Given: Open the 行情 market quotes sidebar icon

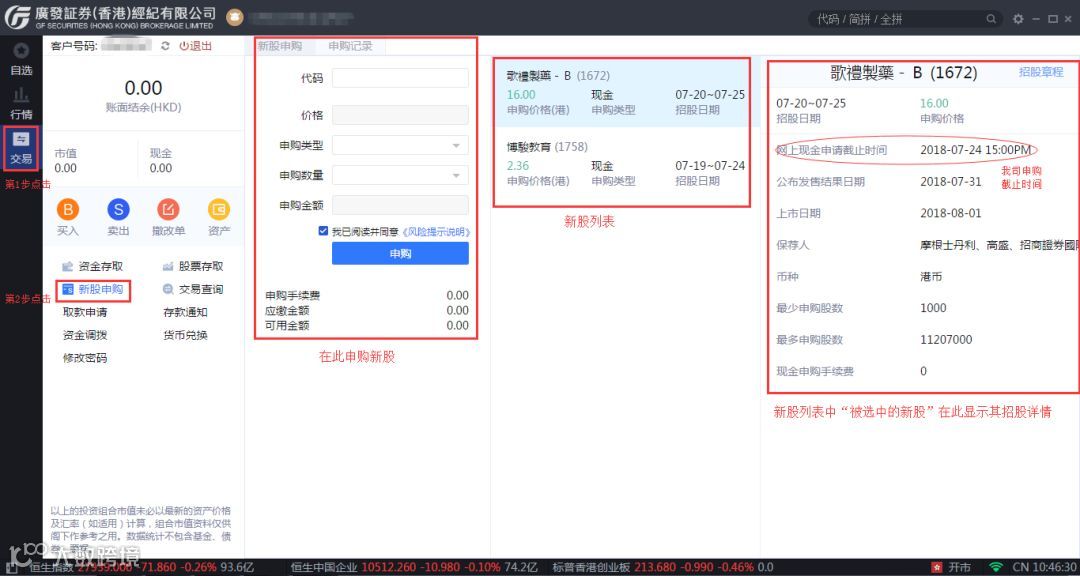Looking at the screenshot, I should [x=21, y=103].
